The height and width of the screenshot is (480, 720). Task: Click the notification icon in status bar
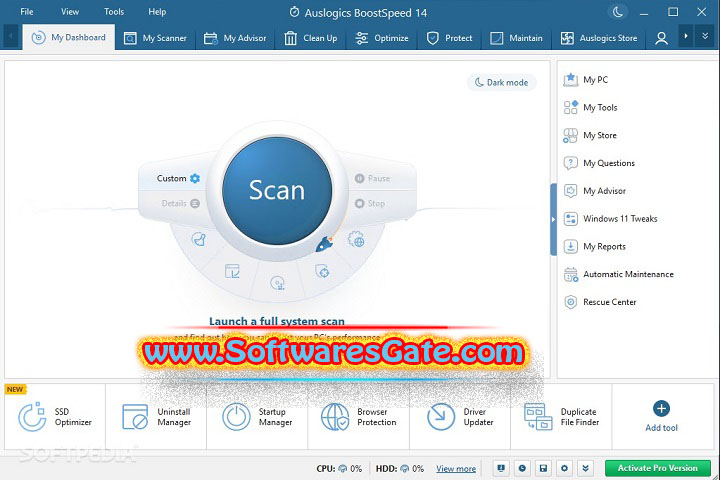point(501,468)
